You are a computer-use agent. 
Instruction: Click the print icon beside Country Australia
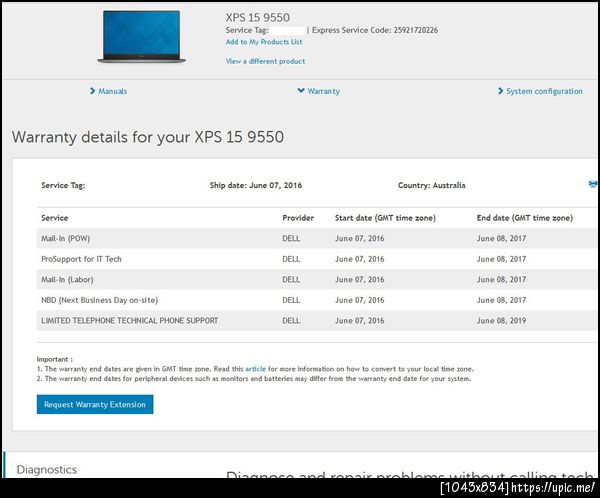(x=593, y=185)
